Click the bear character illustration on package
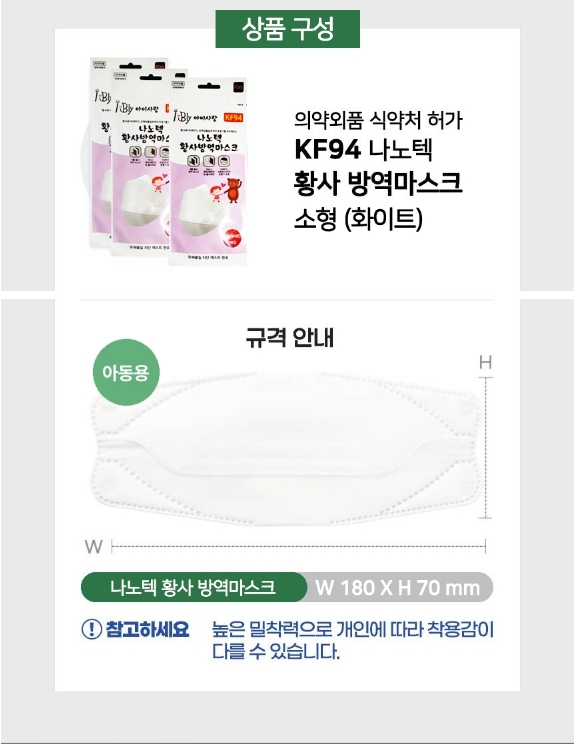574x744 pixels. tap(233, 189)
